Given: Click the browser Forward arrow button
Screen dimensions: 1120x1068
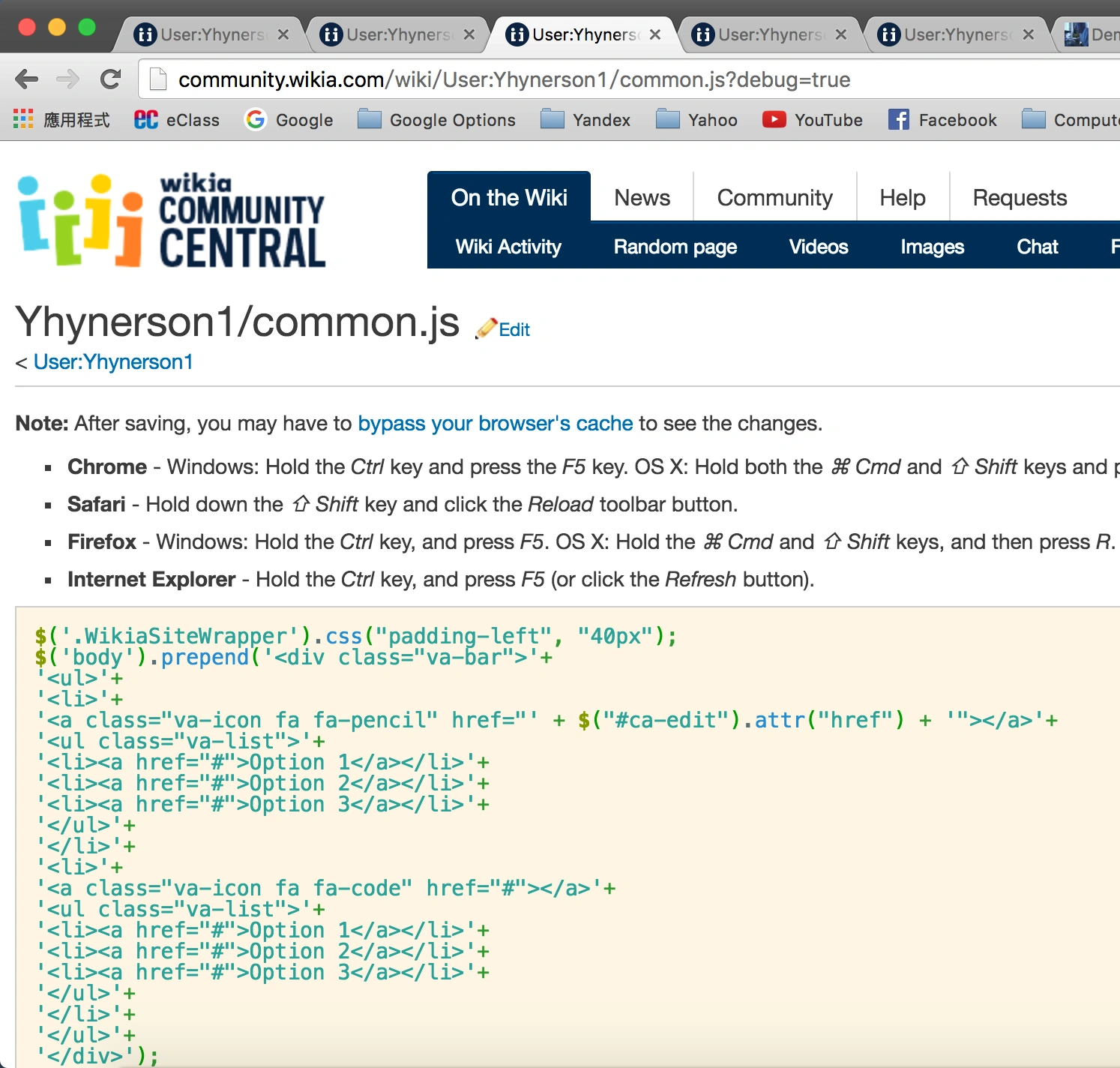Looking at the screenshot, I should (68, 79).
